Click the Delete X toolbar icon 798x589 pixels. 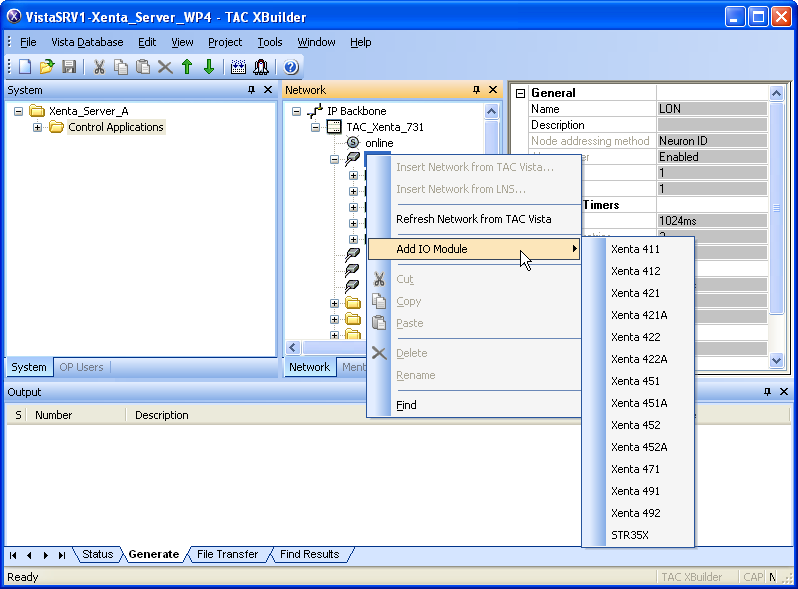click(165, 67)
